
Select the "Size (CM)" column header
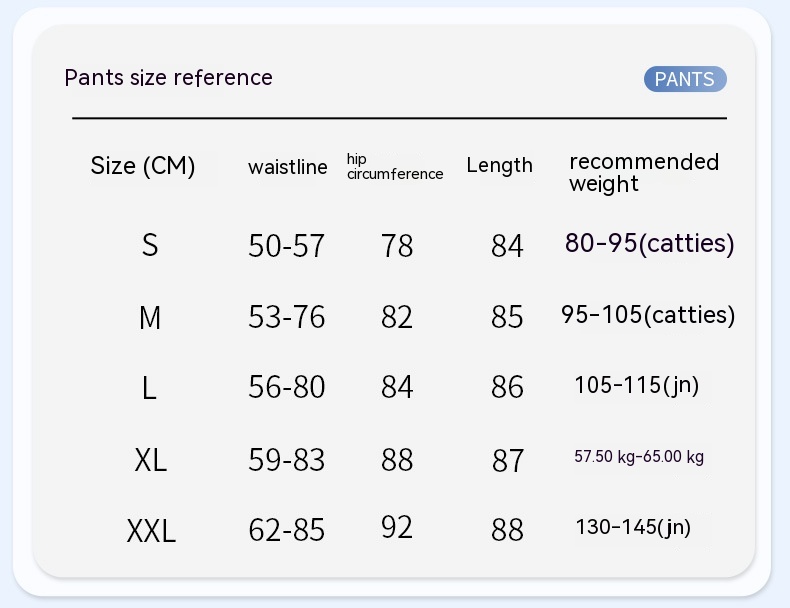143,166
